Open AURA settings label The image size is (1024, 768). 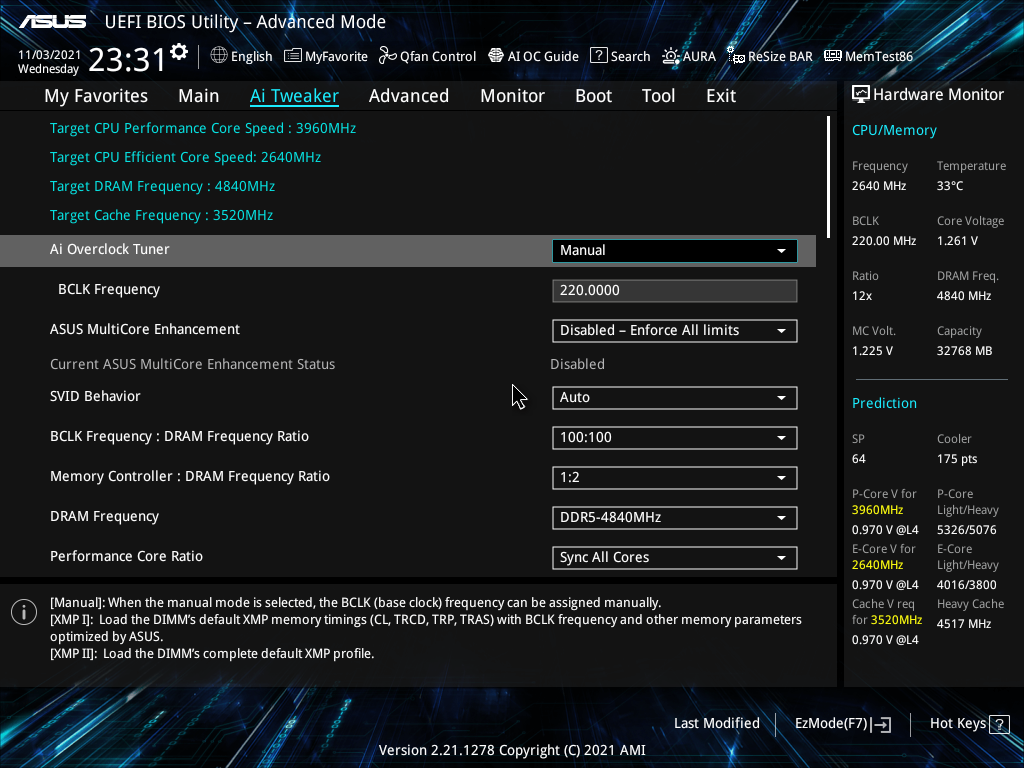pos(699,57)
